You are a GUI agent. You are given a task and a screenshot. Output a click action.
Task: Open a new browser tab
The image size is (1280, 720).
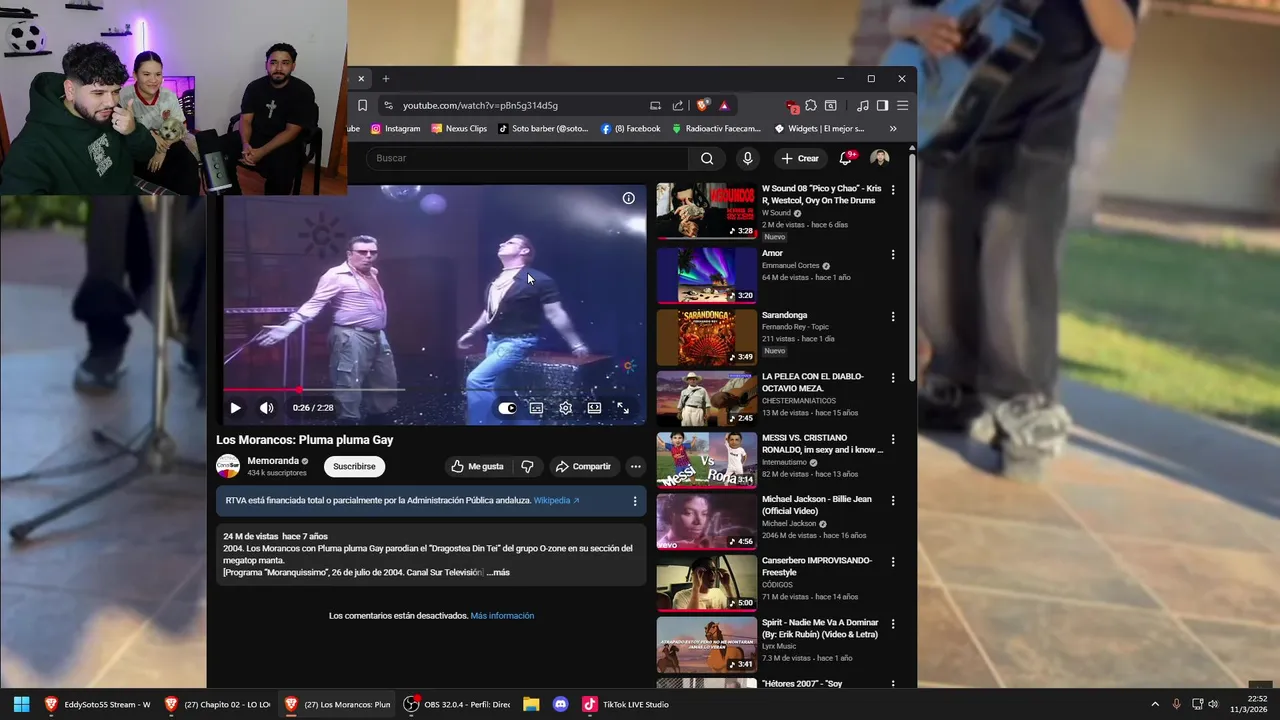(386, 78)
